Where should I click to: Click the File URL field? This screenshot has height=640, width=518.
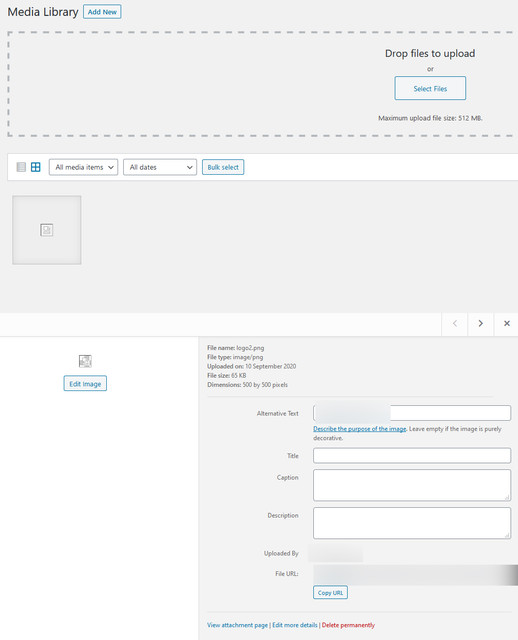[x=416, y=575]
